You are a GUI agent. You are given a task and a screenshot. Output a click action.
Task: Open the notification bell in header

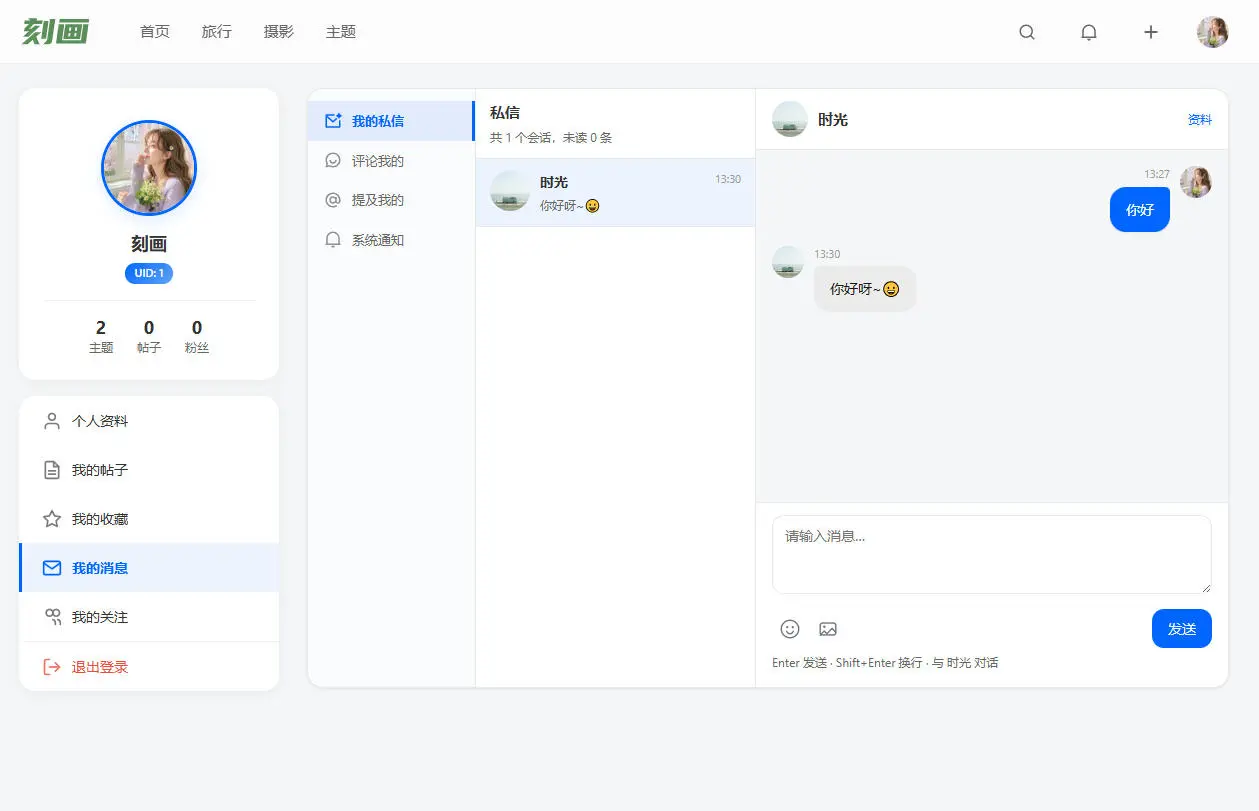[x=1089, y=32]
